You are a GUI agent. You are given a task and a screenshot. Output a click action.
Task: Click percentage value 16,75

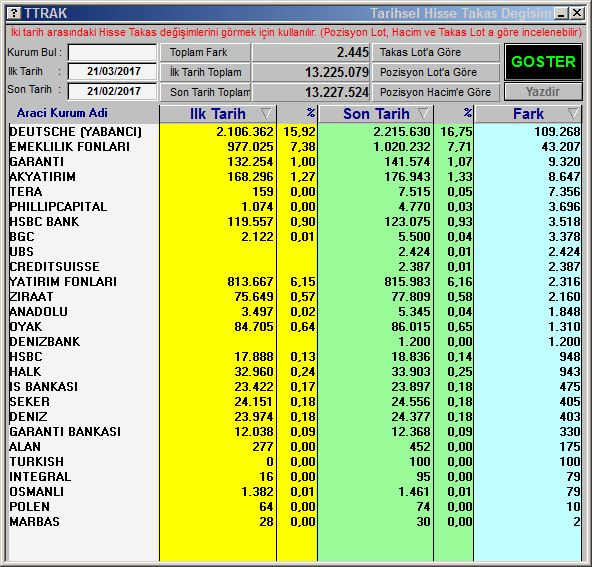[456, 132]
